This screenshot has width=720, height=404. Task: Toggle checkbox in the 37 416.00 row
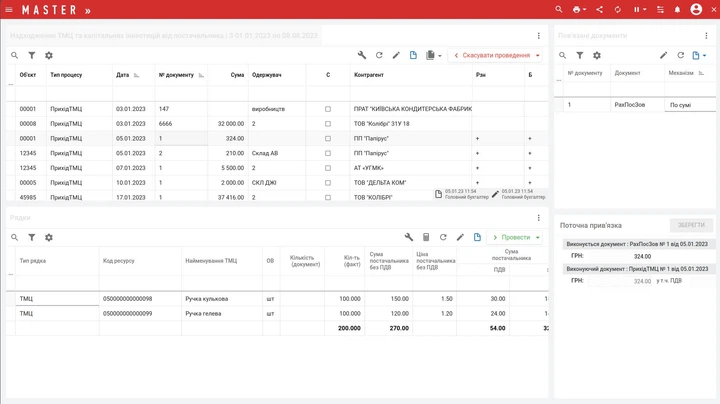[x=328, y=197]
